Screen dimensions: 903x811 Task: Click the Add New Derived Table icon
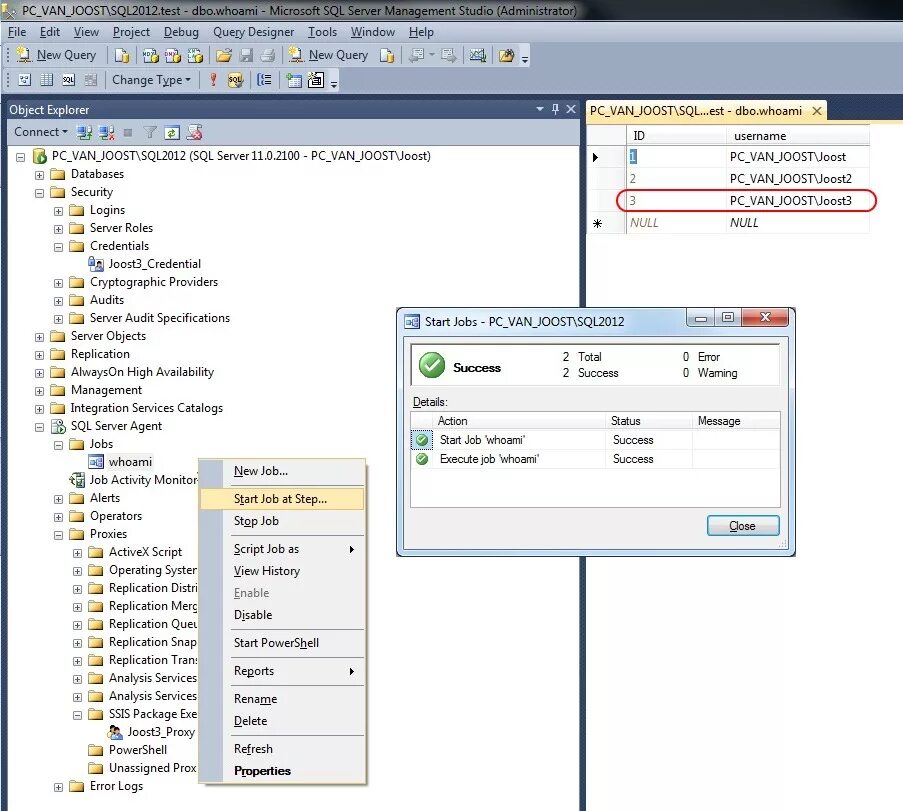pyautogui.click(x=316, y=79)
